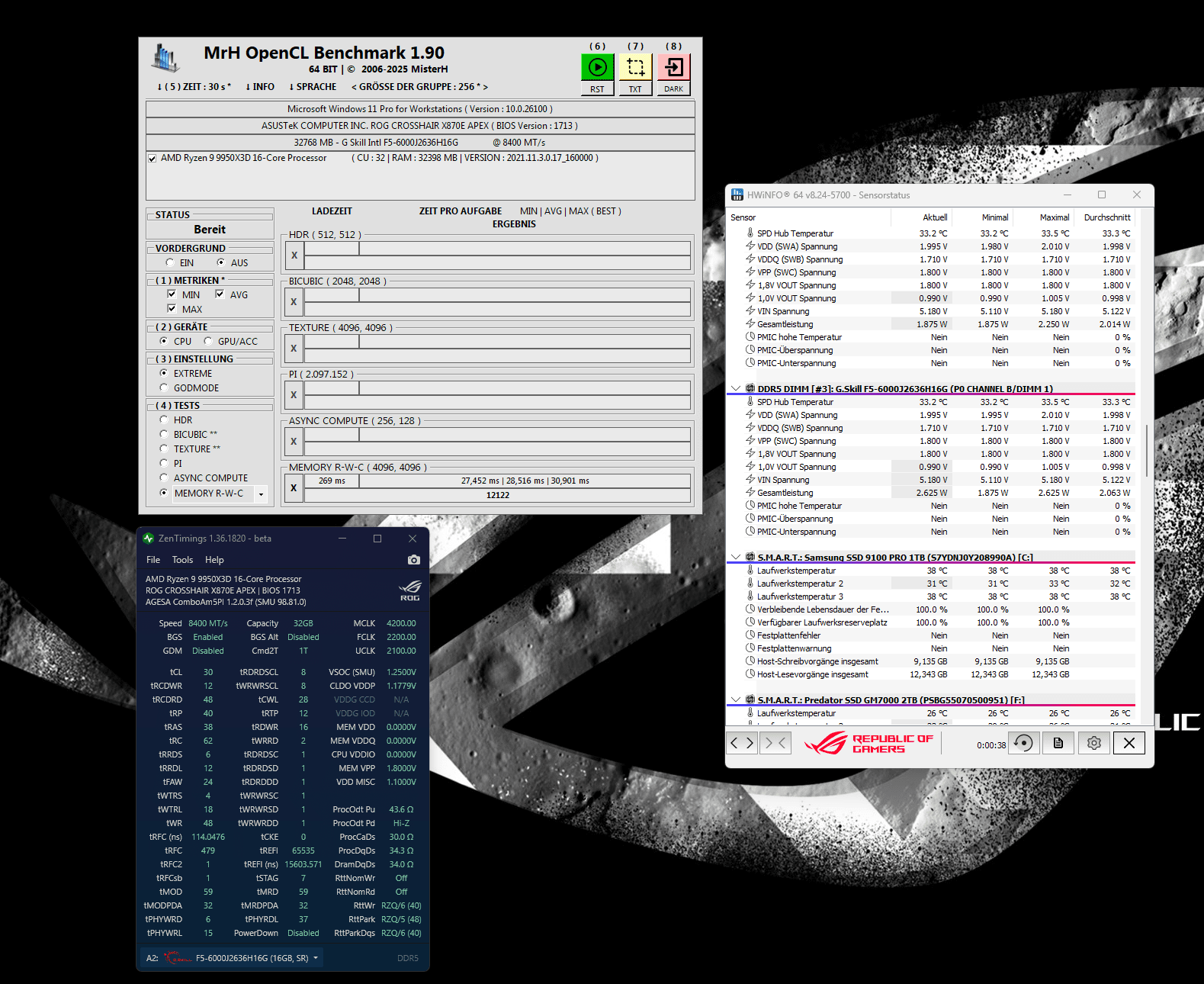Collapse the Samsung SSD 9100 PRO SMART group
Viewport: 1204px width, 984px height.
(x=736, y=558)
